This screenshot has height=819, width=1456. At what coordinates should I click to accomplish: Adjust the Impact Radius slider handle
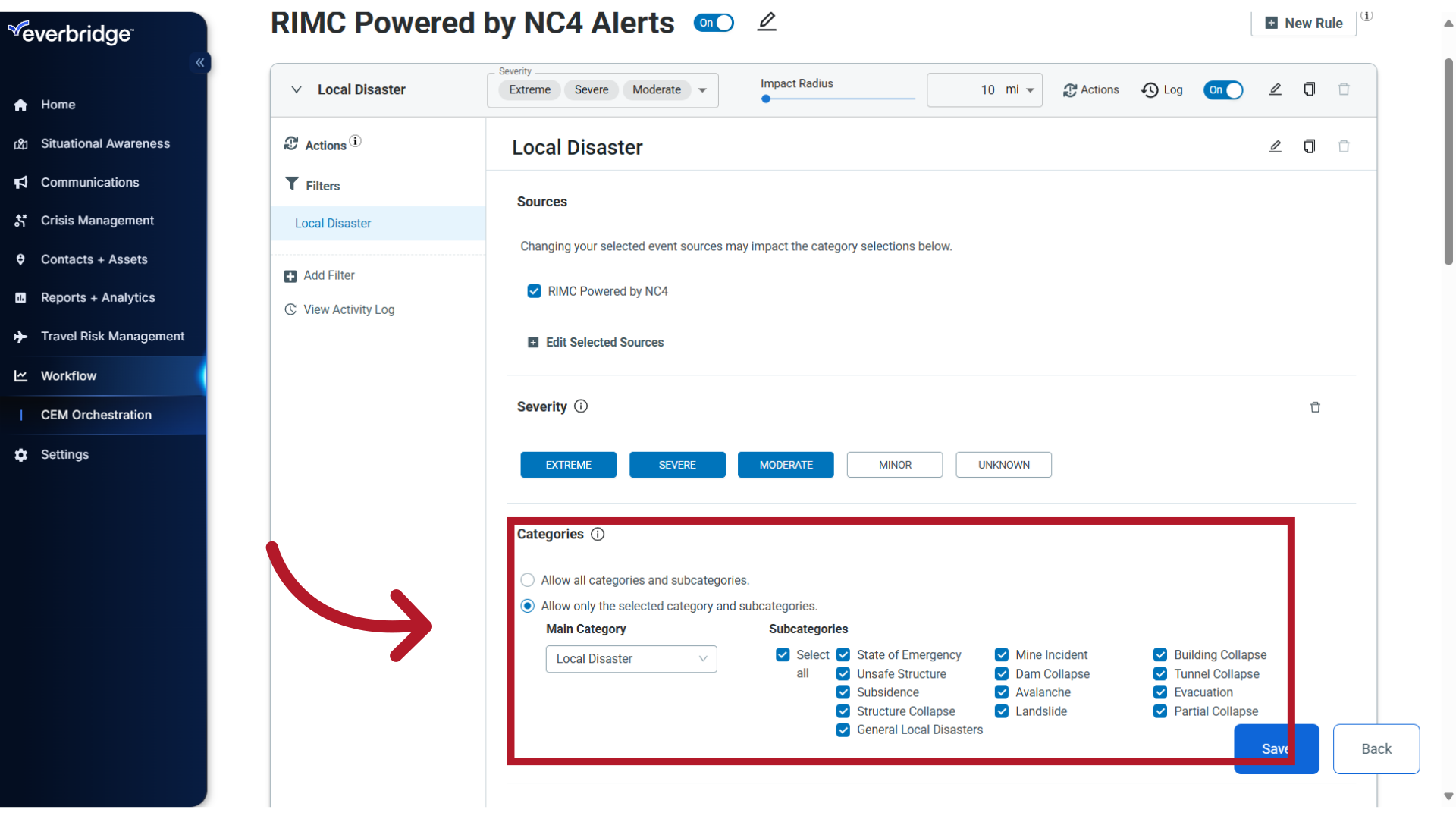(766, 99)
